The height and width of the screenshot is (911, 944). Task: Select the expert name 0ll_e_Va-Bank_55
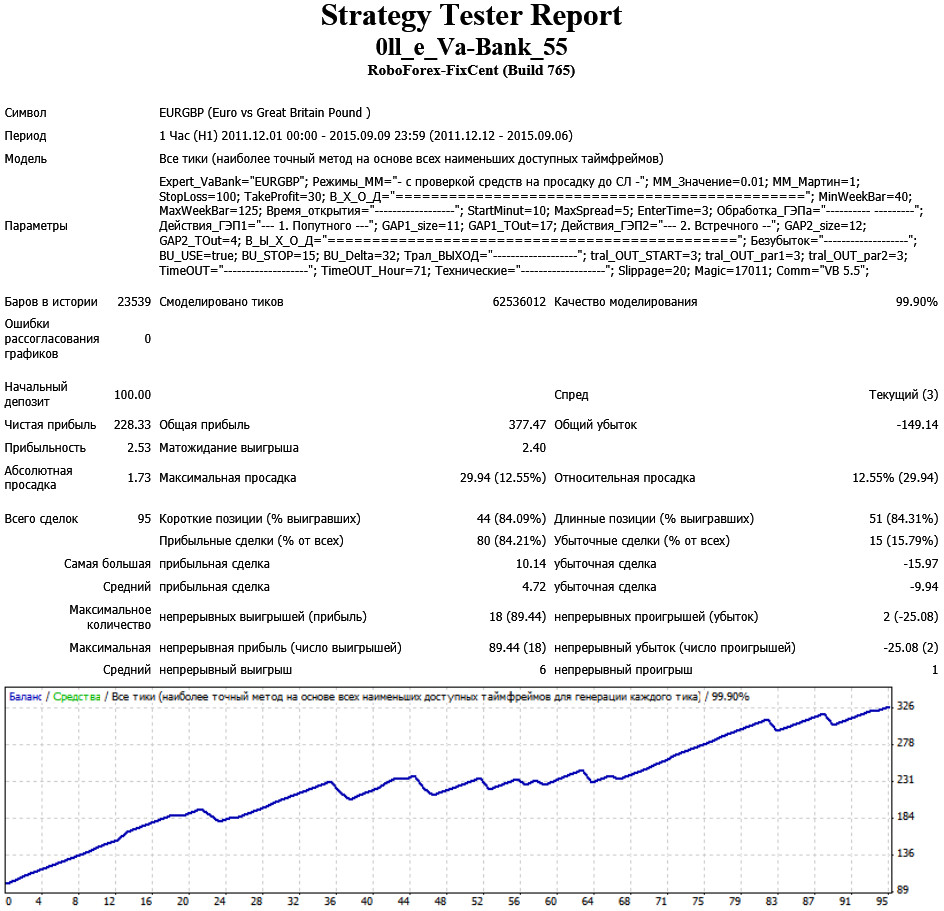tap(471, 47)
